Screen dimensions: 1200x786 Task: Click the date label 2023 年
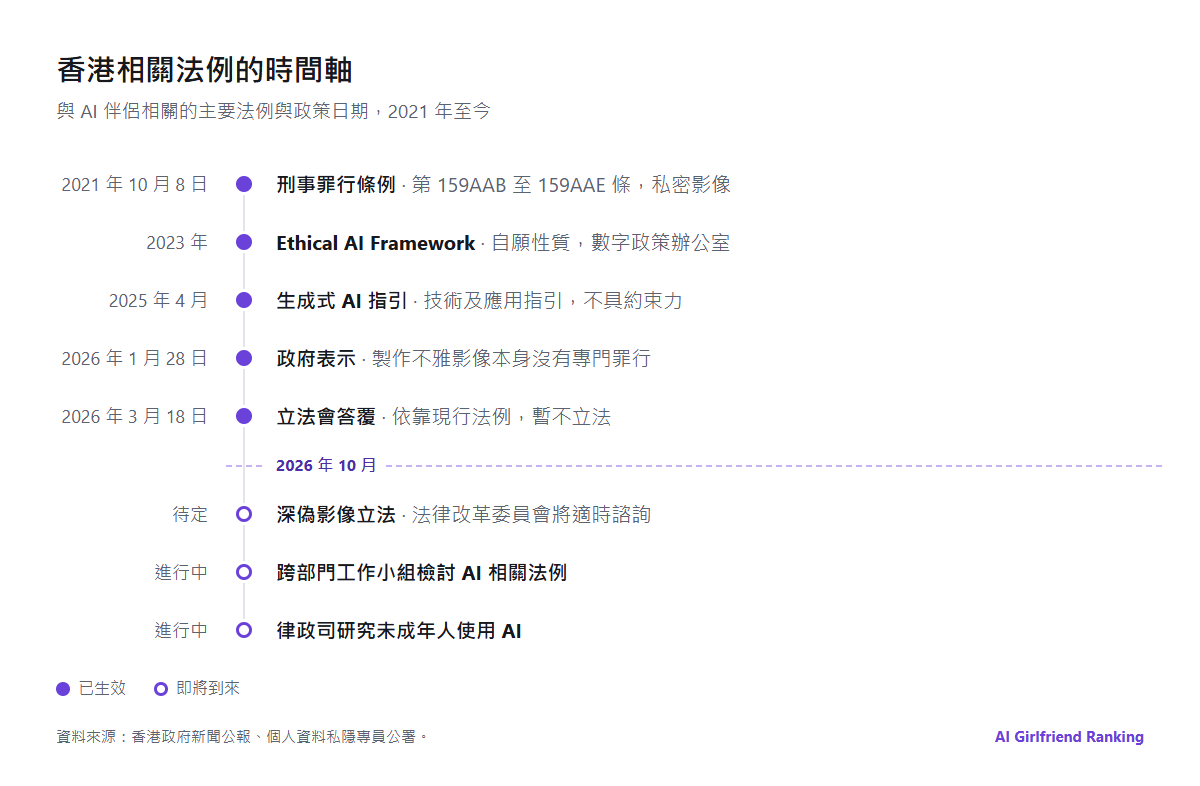(177, 242)
